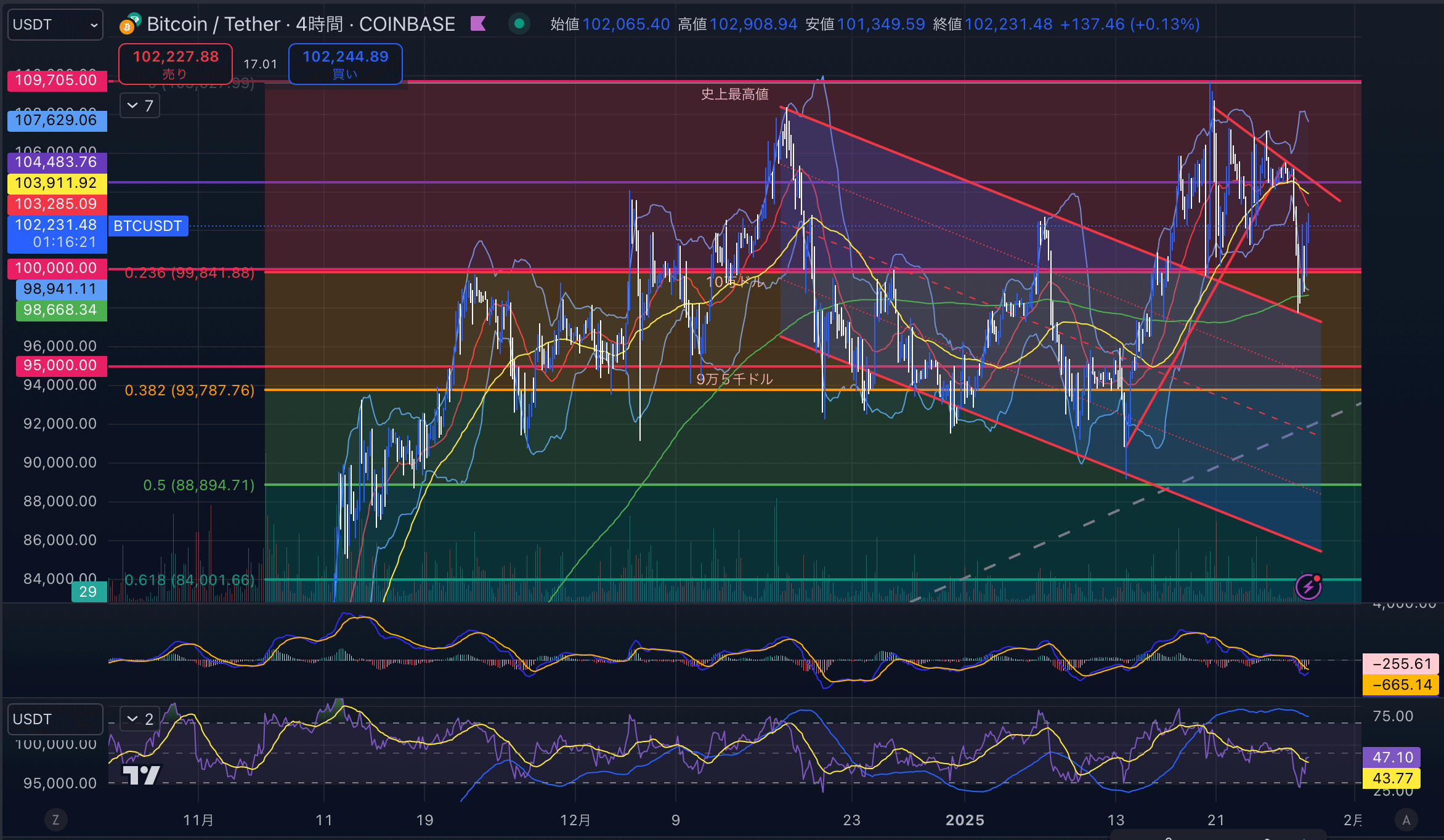Select the 100,000.00 red price label

[x=57, y=269]
